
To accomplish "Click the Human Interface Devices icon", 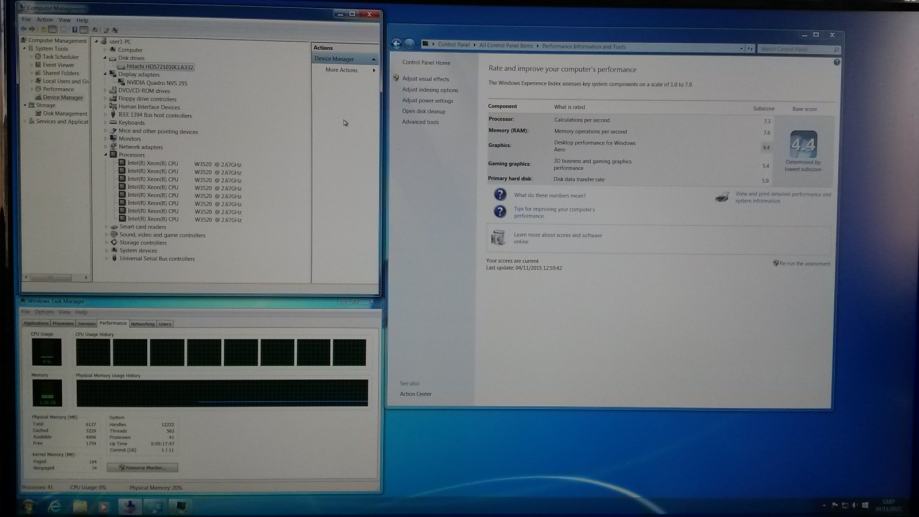I will pos(114,107).
